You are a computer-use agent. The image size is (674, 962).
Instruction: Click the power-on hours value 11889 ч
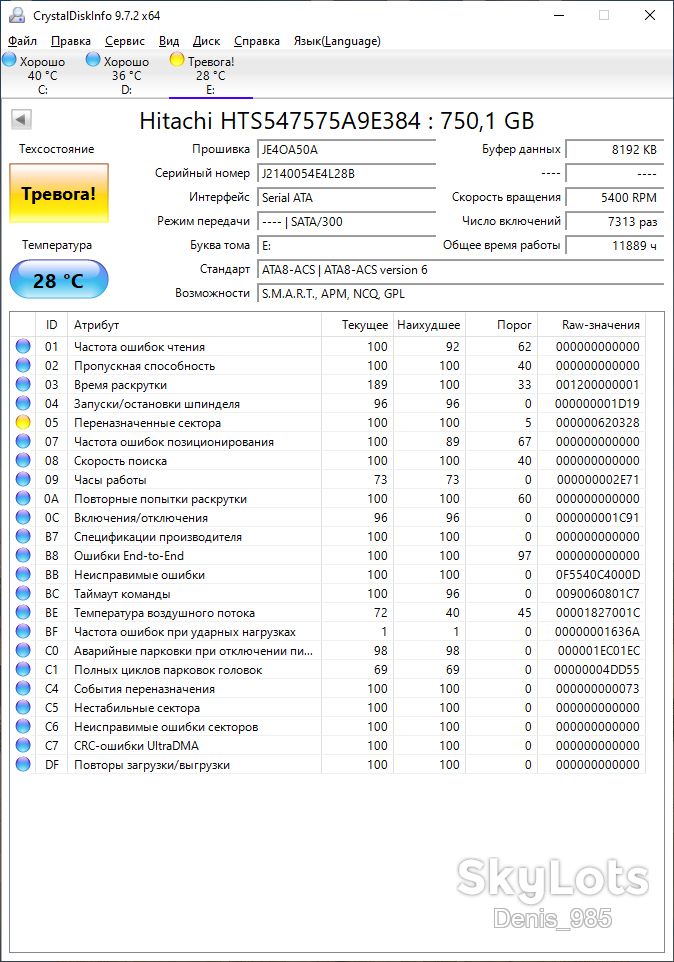point(615,245)
